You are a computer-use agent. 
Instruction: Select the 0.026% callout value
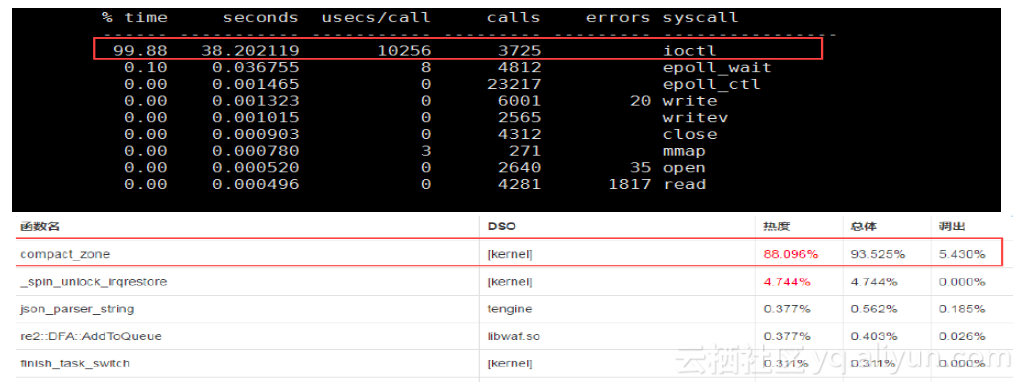(x=962, y=336)
